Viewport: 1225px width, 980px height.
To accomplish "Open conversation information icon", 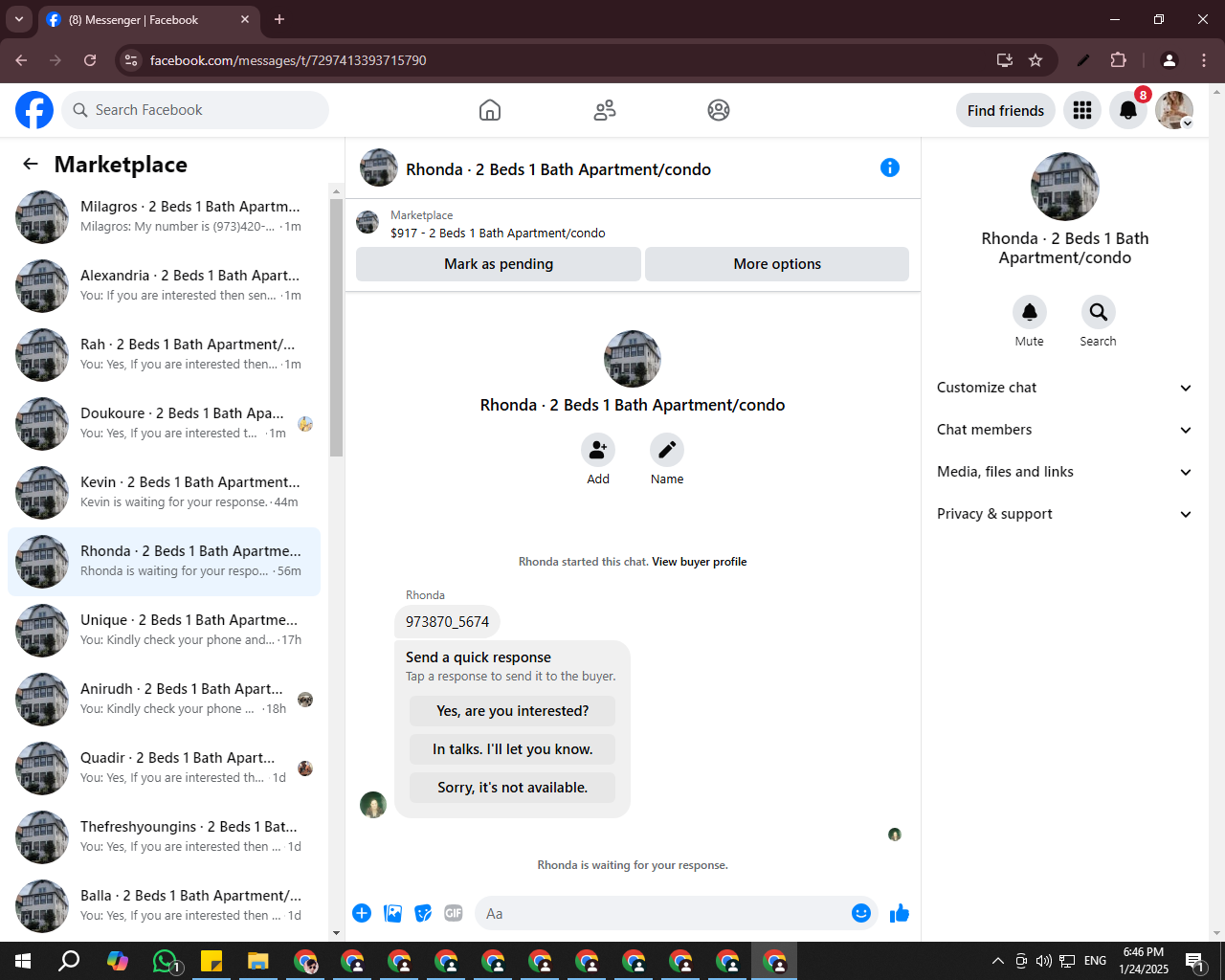I will click(890, 167).
